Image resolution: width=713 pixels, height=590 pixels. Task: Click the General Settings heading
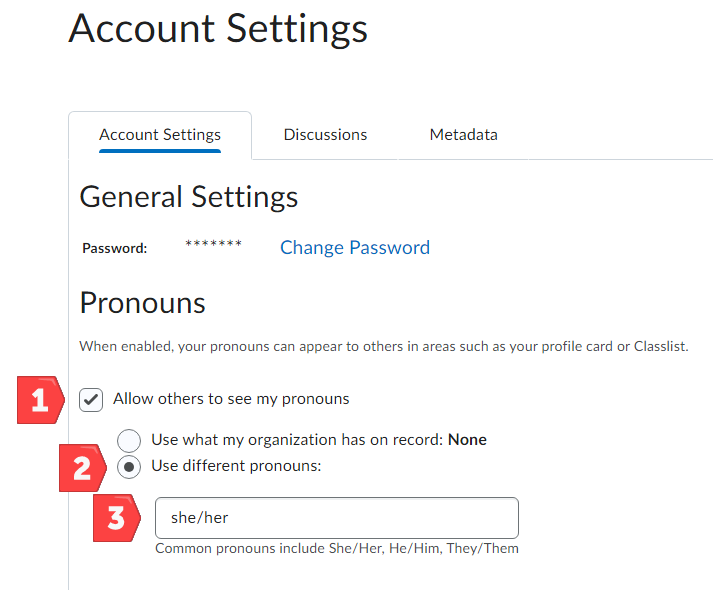[x=188, y=196]
